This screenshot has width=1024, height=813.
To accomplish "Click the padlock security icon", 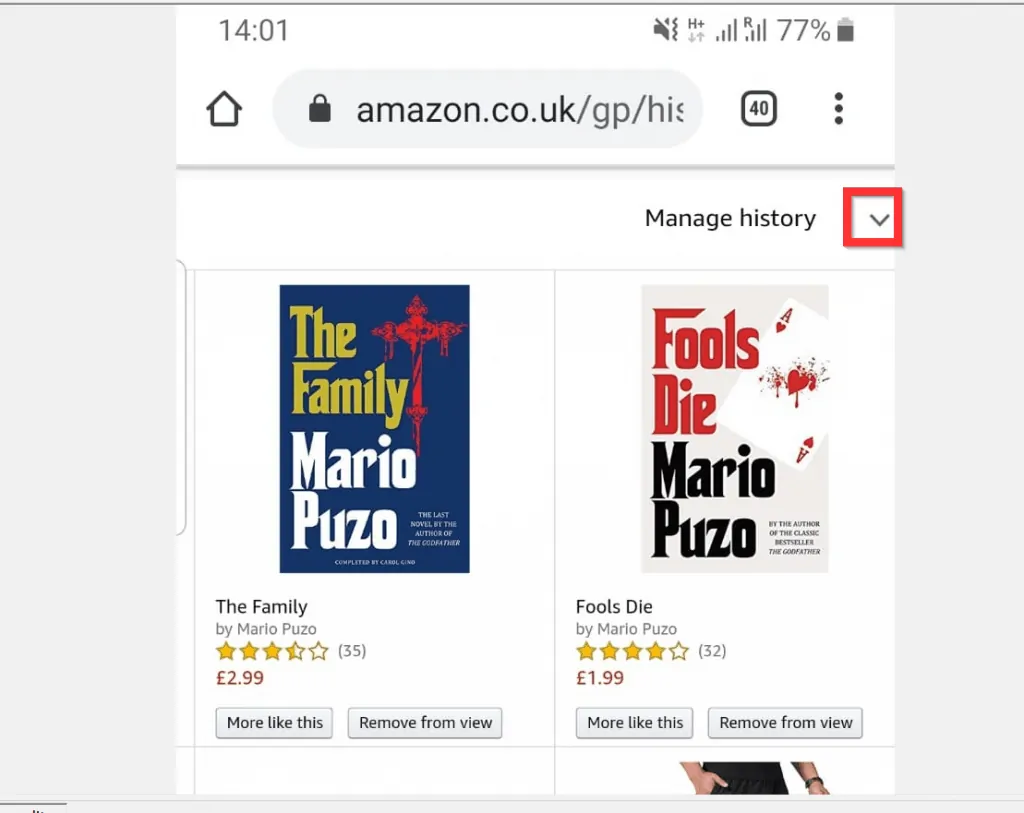I will 319,109.
